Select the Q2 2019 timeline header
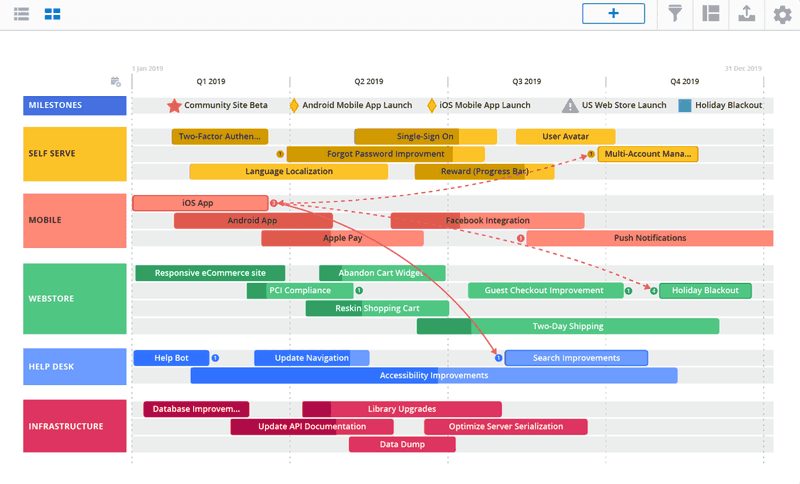800x484 pixels. 369,82
